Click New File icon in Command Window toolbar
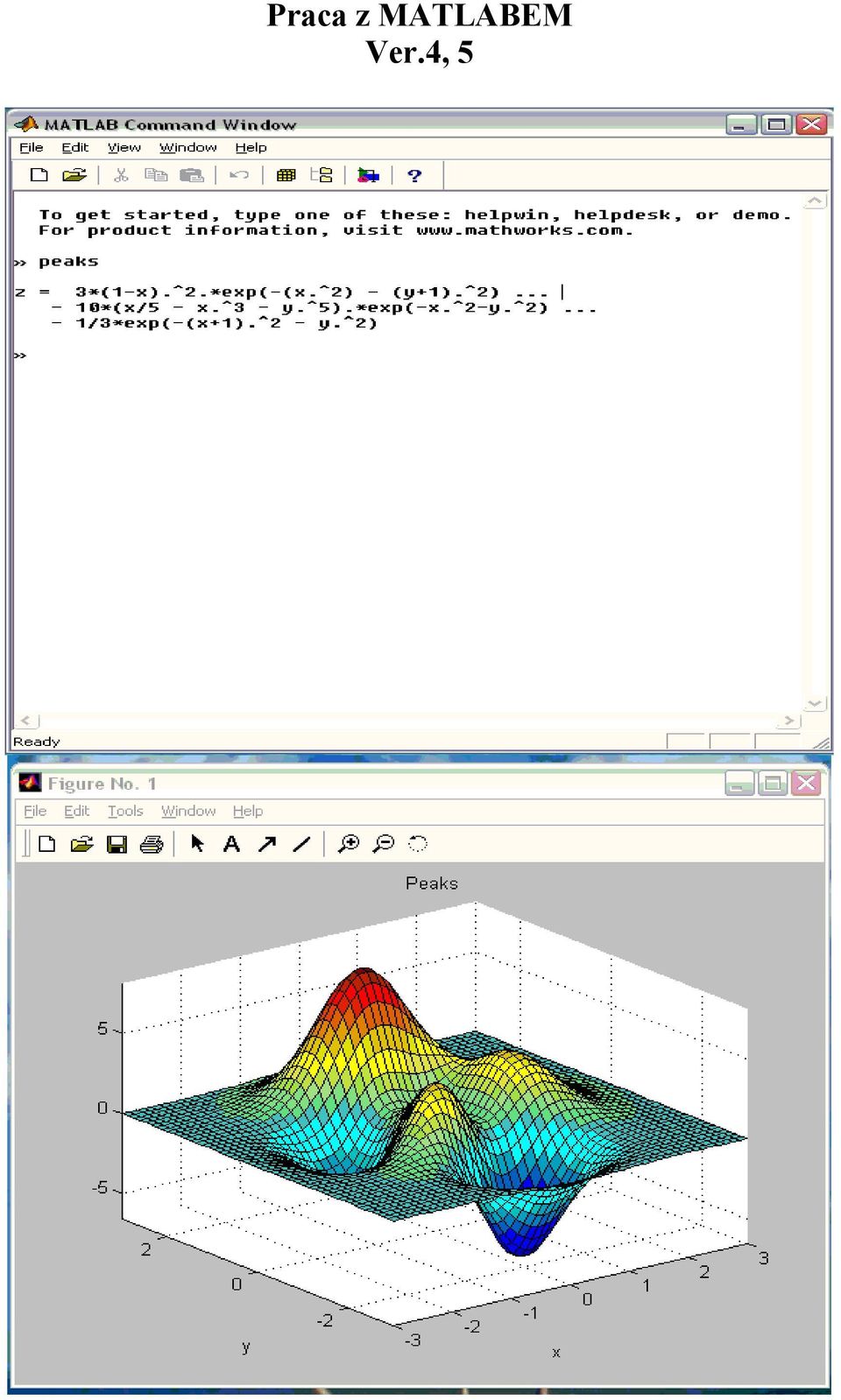This screenshot has height=1400, width=841. [39, 175]
